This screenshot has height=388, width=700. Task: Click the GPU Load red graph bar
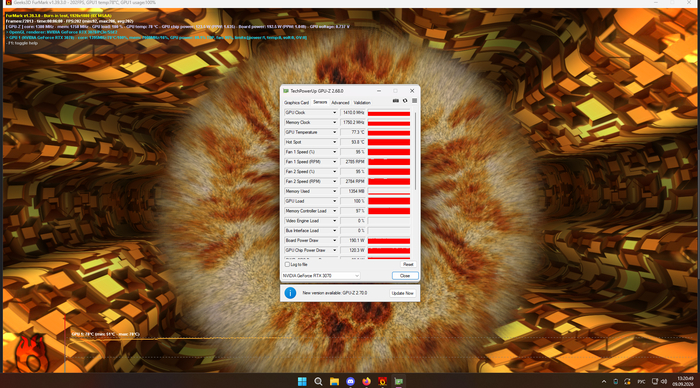(x=389, y=201)
